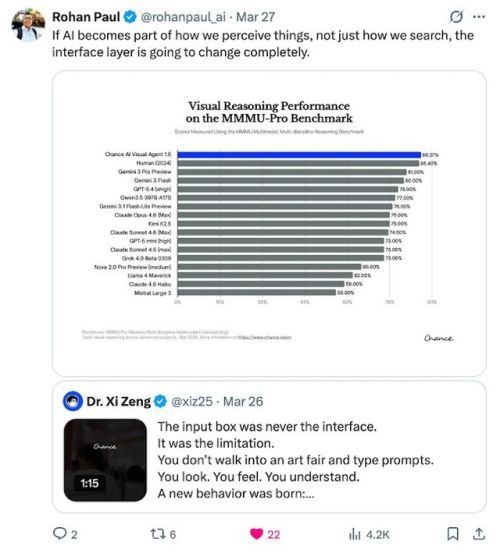Open the quoted tweet by Dr. Xi Zeng
Image resolution: width=500 pixels, height=553 pixels.
pos(269,447)
